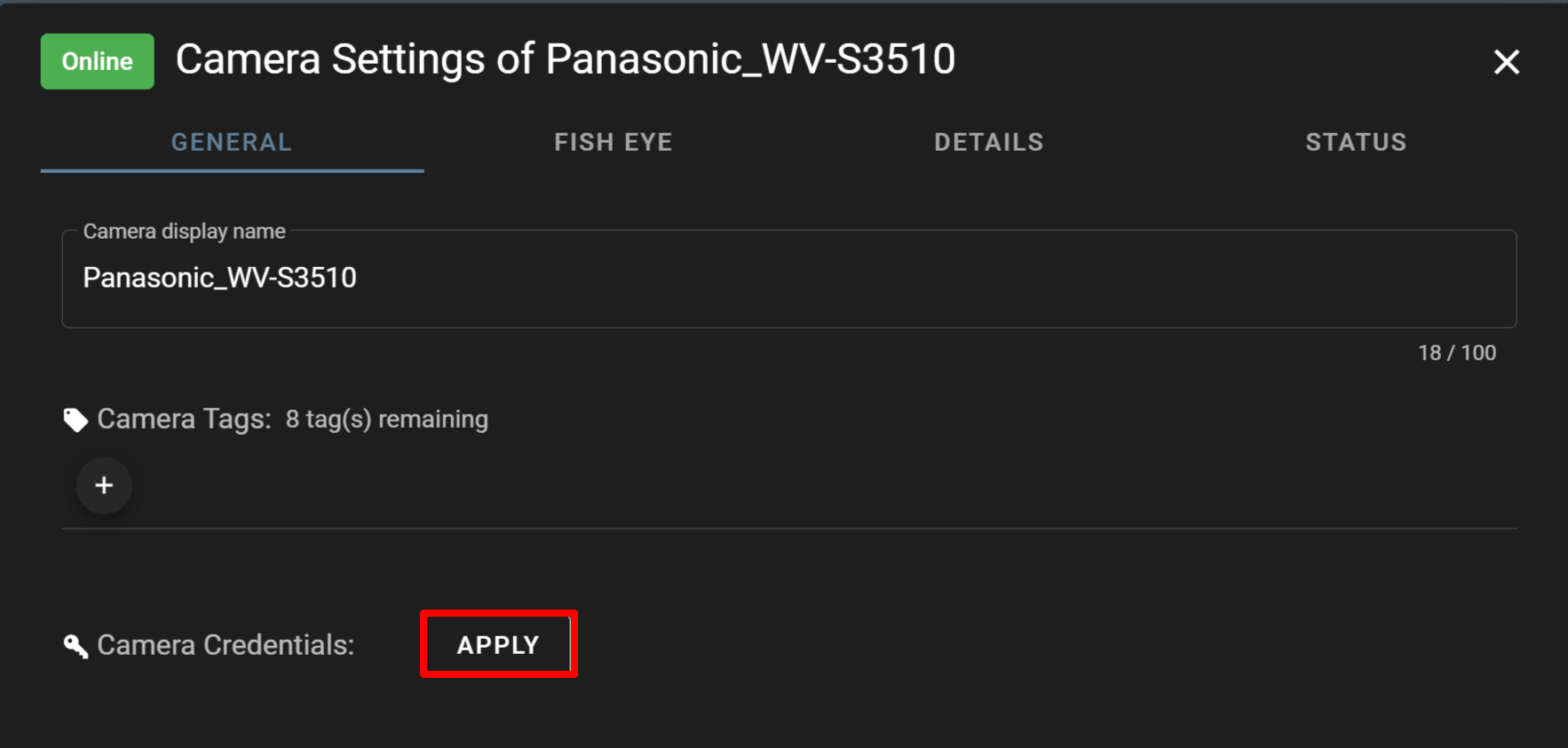This screenshot has height=748, width=1568.
Task: Click the Camera display name floating label
Action: (184, 232)
